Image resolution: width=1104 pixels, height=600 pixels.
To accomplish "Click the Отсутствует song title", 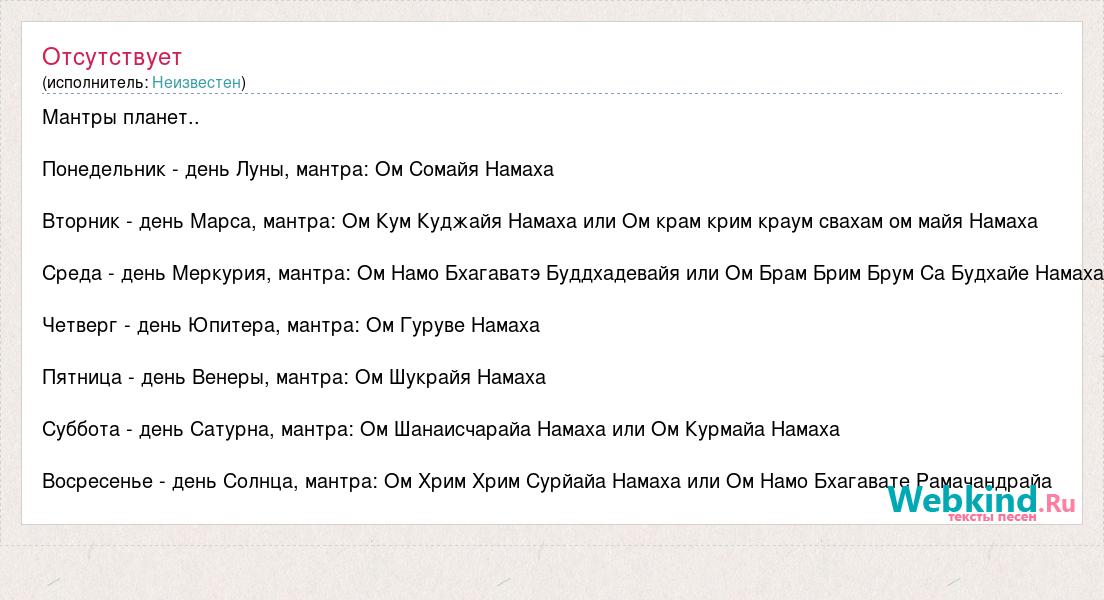I will pos(112,56).
